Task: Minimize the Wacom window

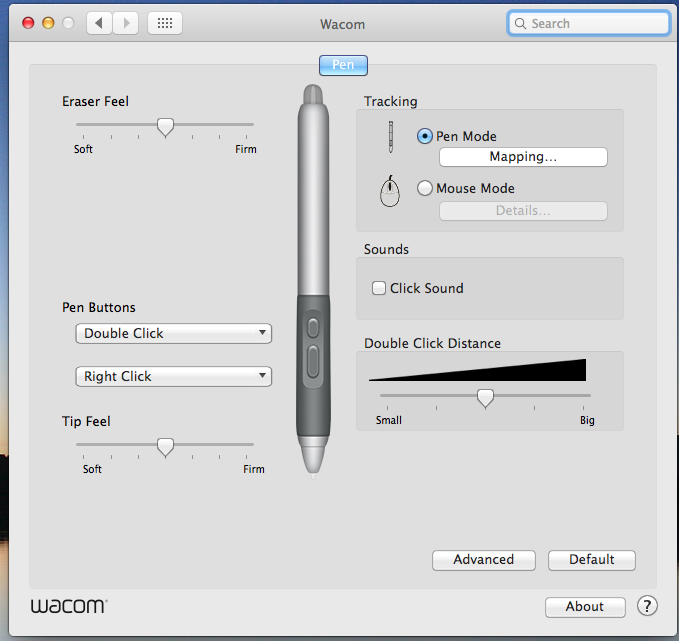Action: pos(48,23)
